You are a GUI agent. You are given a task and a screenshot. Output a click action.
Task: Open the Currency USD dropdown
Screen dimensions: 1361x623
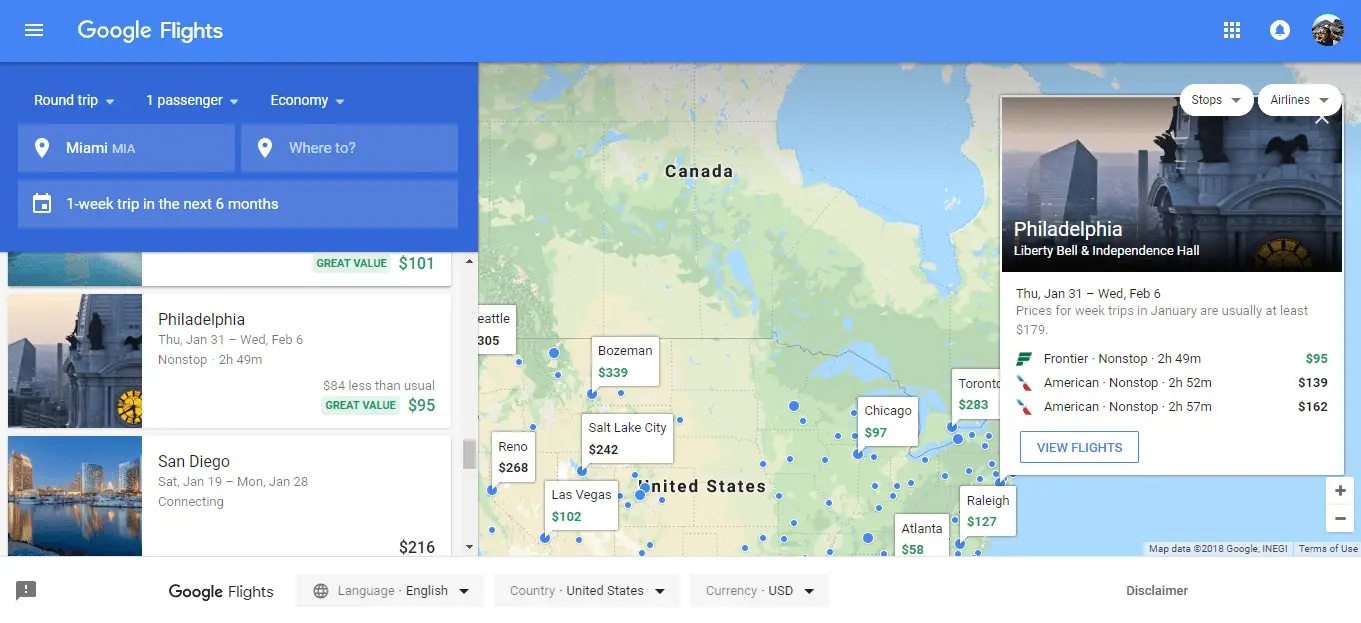coord(760,591)
